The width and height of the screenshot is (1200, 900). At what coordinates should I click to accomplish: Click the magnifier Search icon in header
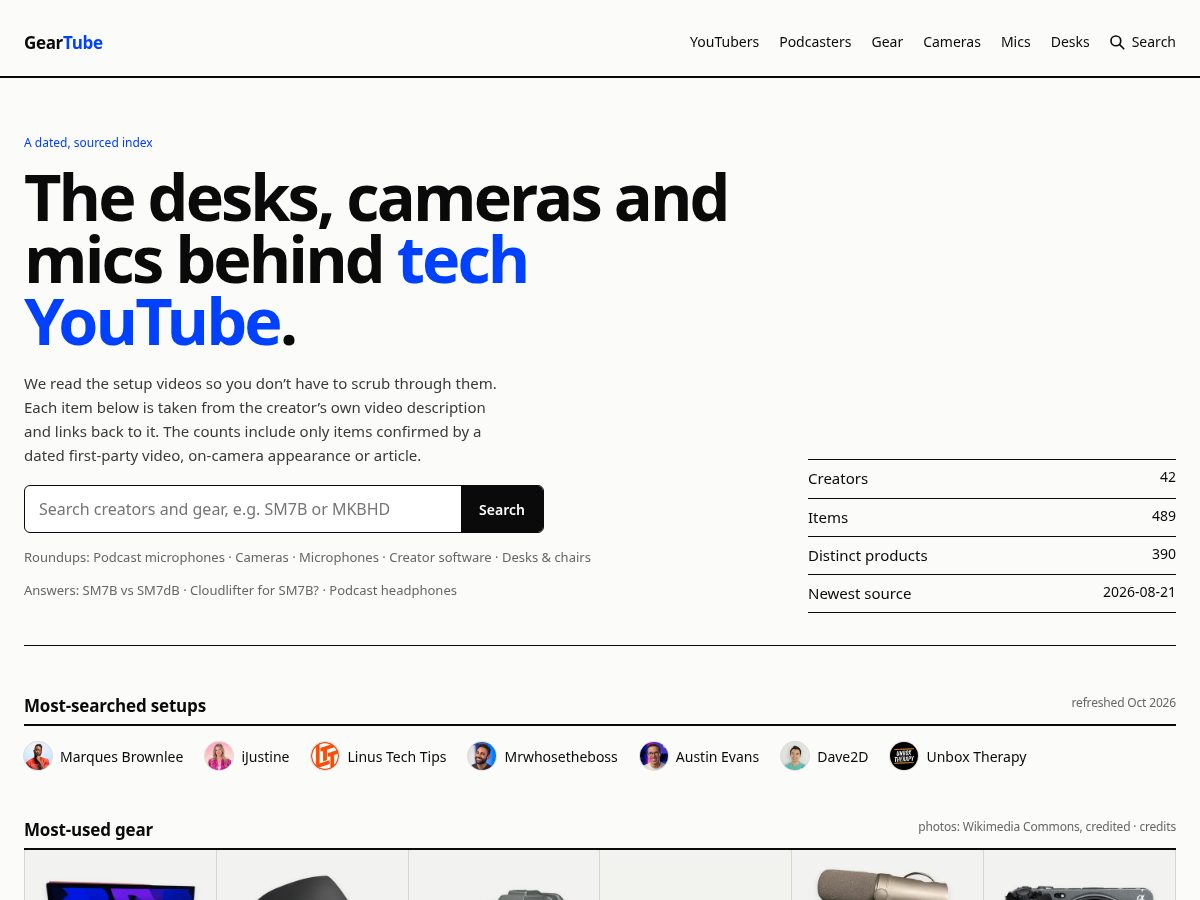(1117, 42)
